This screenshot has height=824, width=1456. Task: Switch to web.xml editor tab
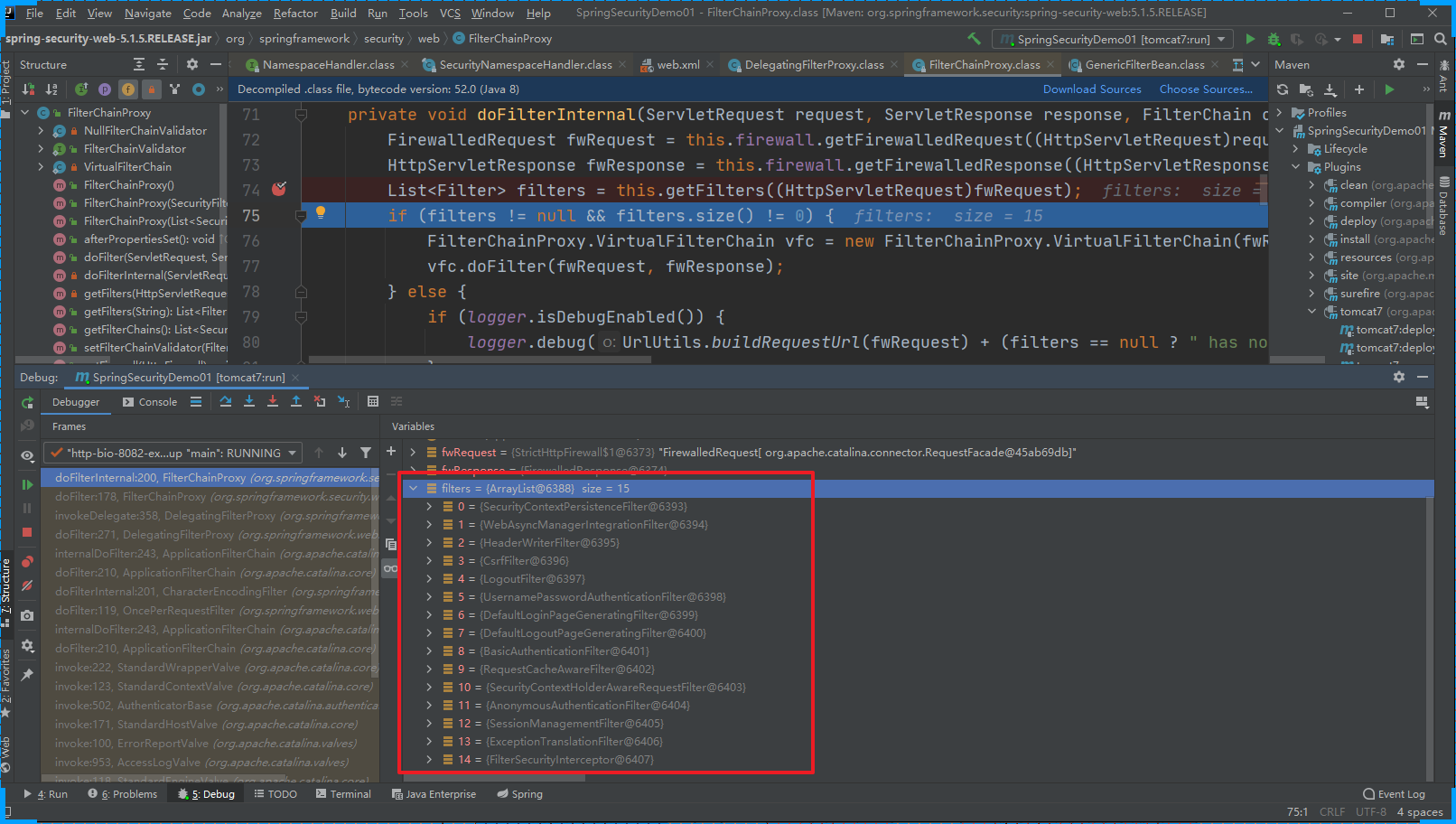[x=678, y=65]
